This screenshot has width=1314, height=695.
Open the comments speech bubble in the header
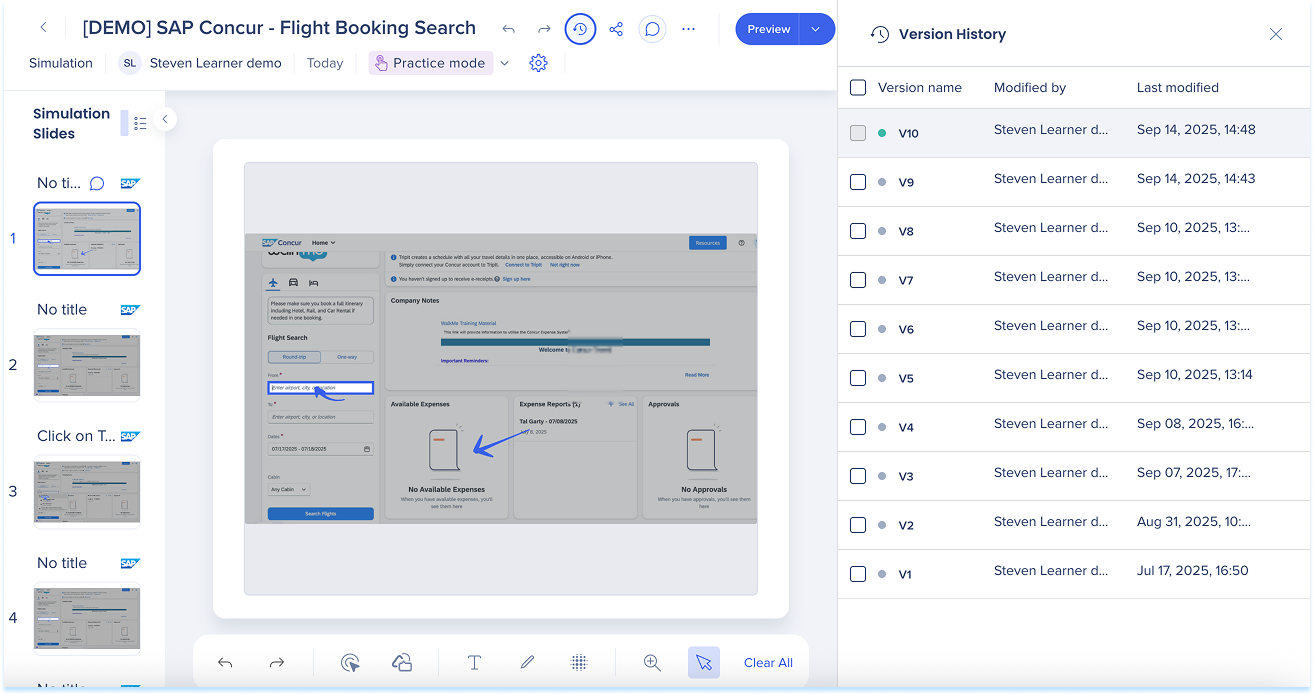click(652, 29)
